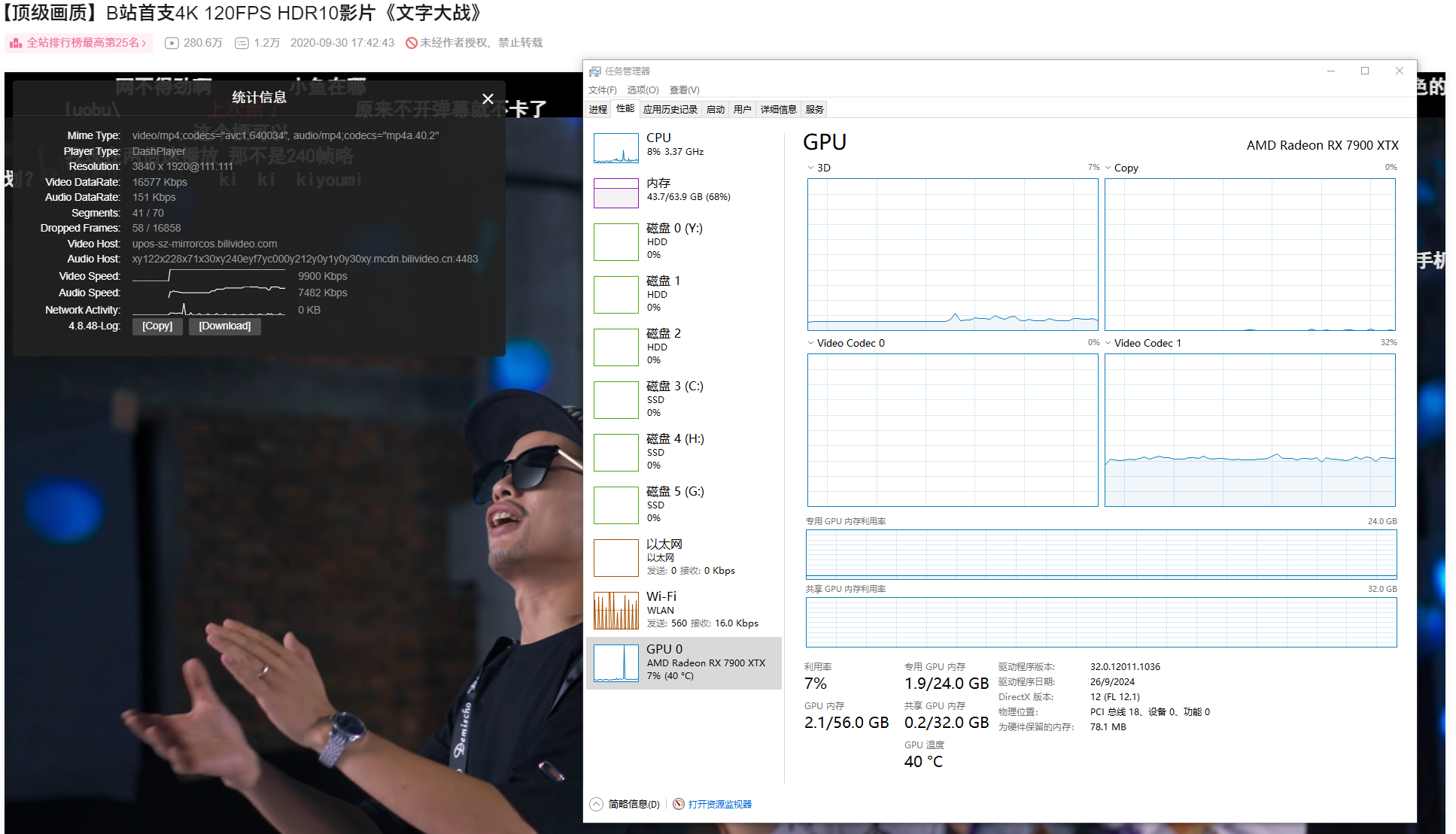Select the Wi-Fi WLAN entry
Screen dimensions: 1456x834
point(683,611)
